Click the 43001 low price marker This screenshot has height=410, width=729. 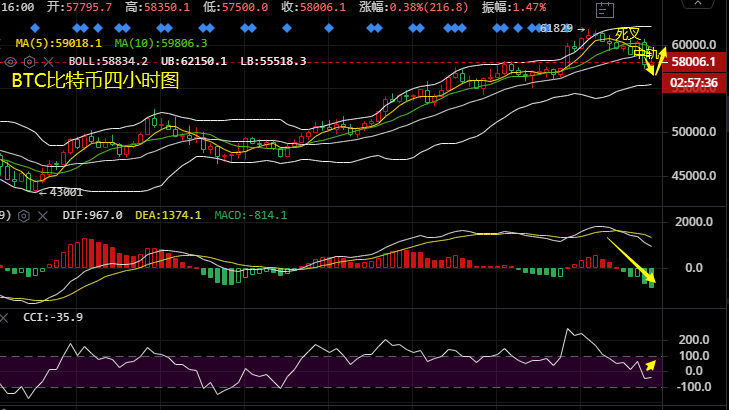65,191
